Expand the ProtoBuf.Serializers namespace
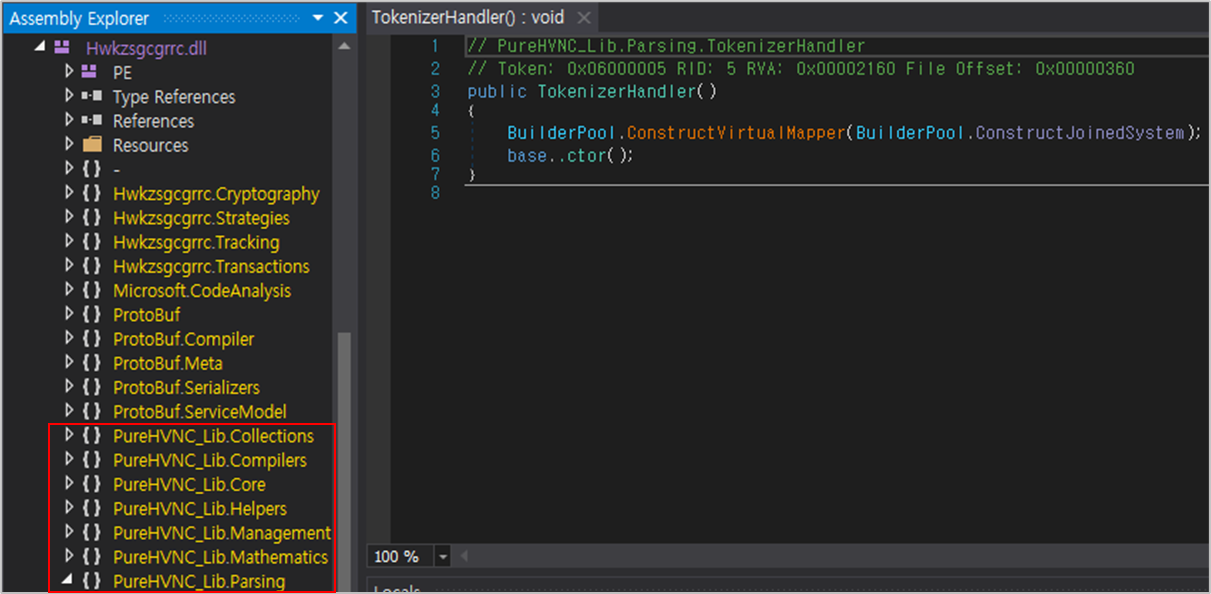The image size is (1211, 594). point(69,387)
